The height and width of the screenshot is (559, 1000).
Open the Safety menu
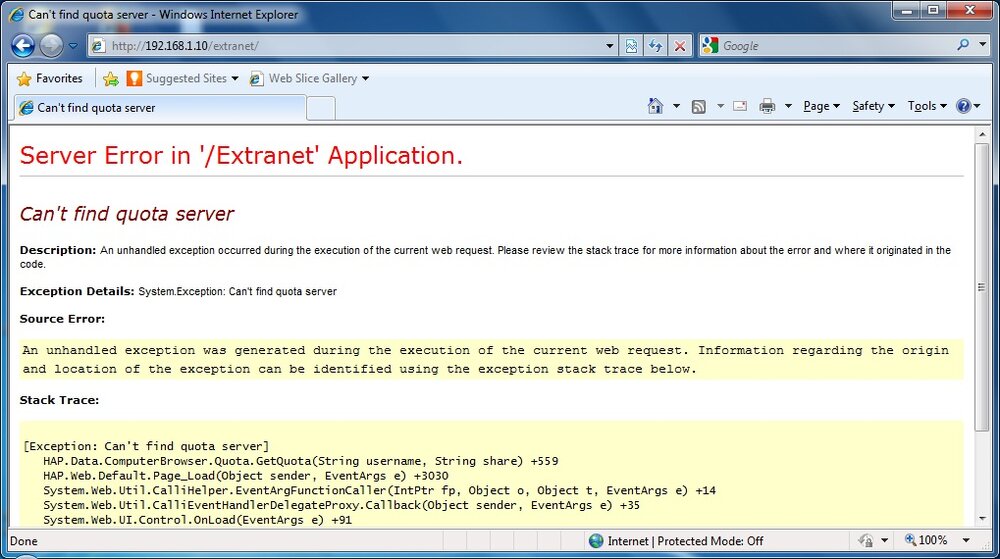tap(873, 106)
